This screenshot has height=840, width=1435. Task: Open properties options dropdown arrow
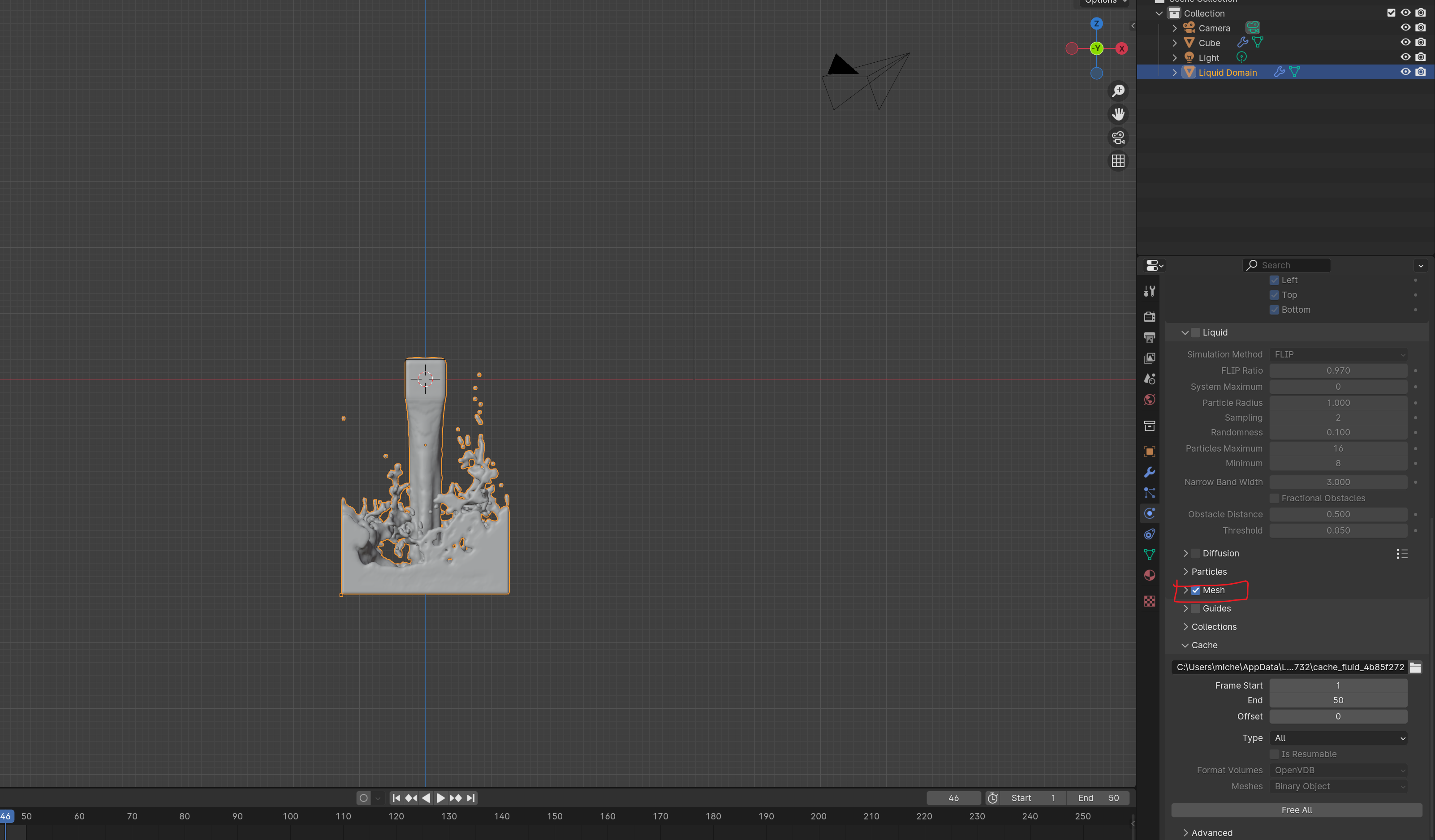click(1420, 265)
